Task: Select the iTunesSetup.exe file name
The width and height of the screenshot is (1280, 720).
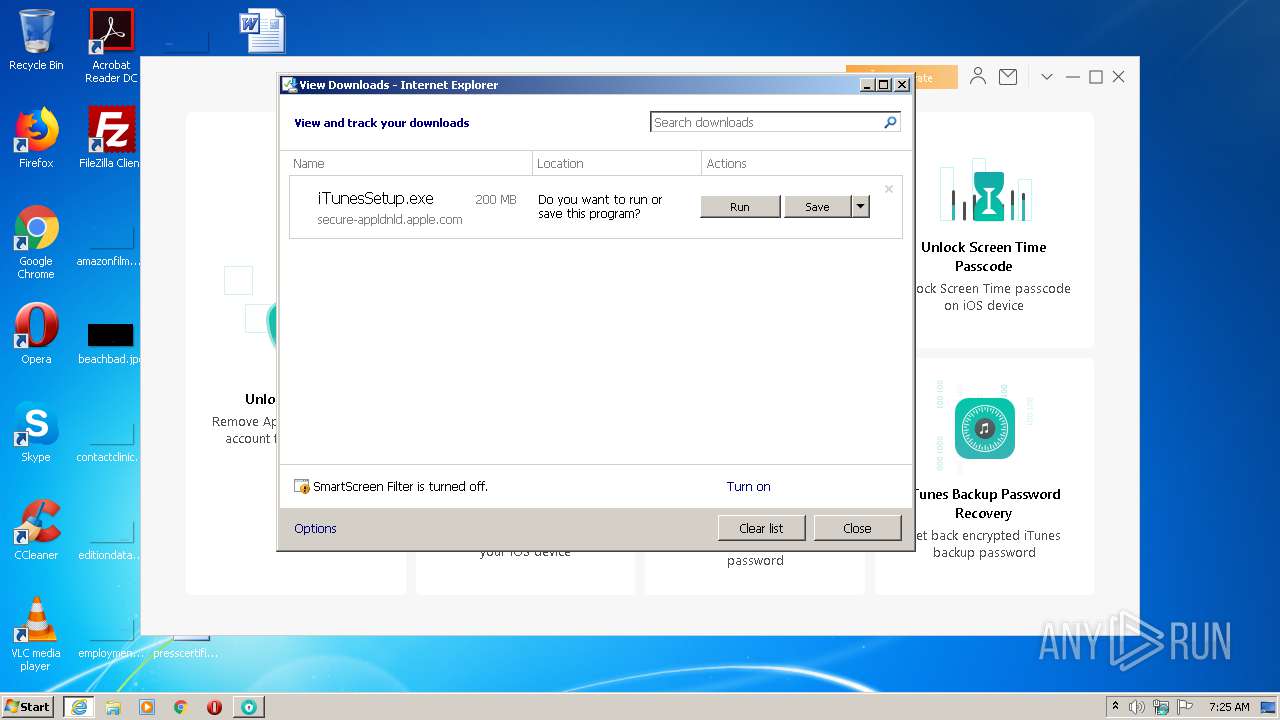Action: [375, 199]
